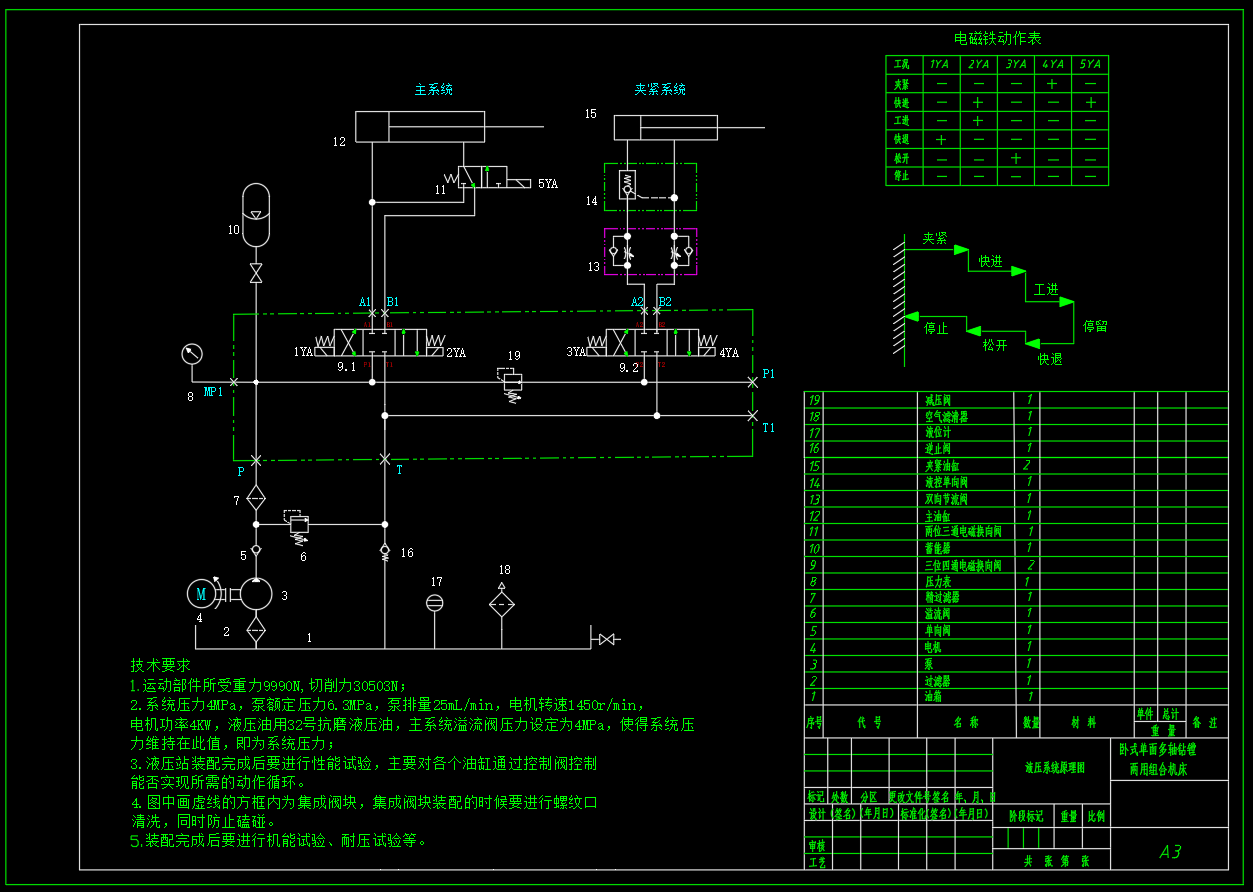Select the 减压阀 row in the parts list
Viewport: 1253px width, 892px height.
(1016, 400)
